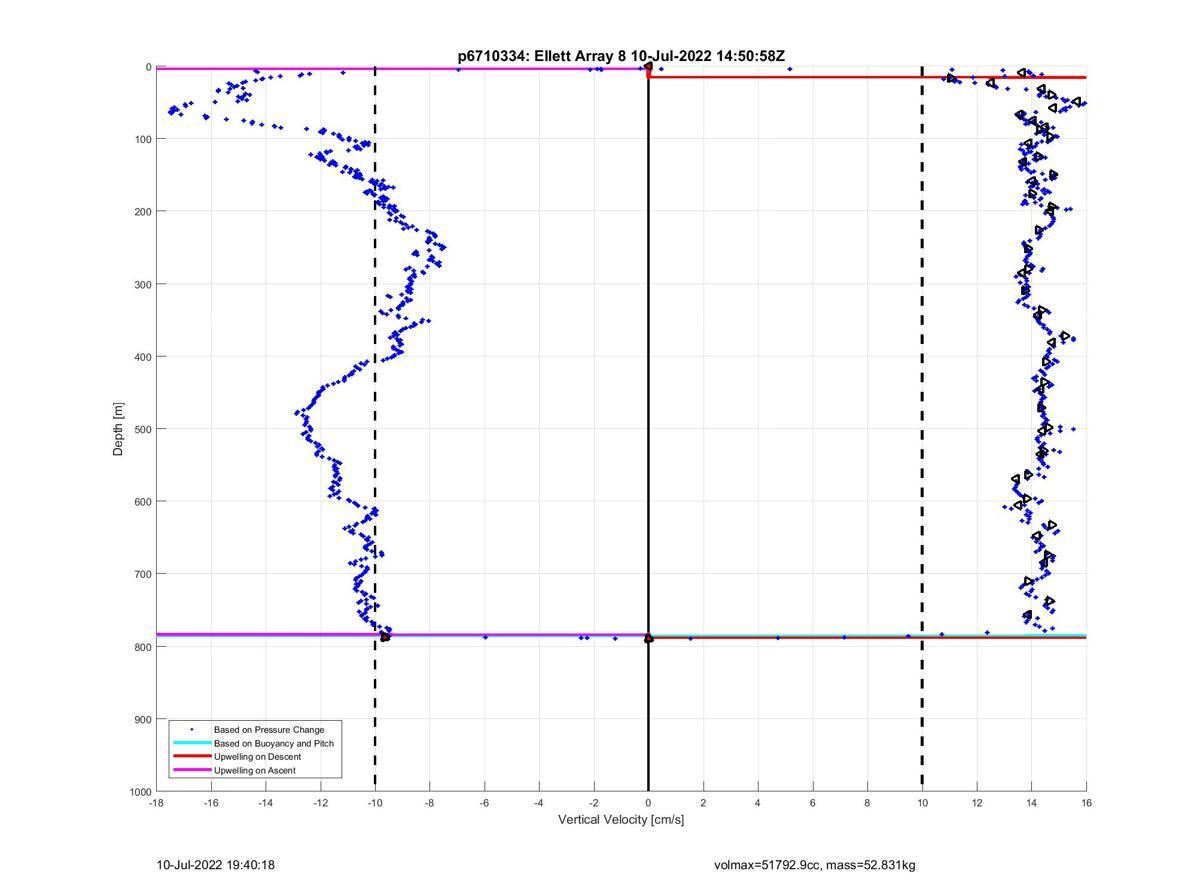The image size is (1200, 889).
Task: Click the magenta line sample in the legend
Action: (191, 770)
